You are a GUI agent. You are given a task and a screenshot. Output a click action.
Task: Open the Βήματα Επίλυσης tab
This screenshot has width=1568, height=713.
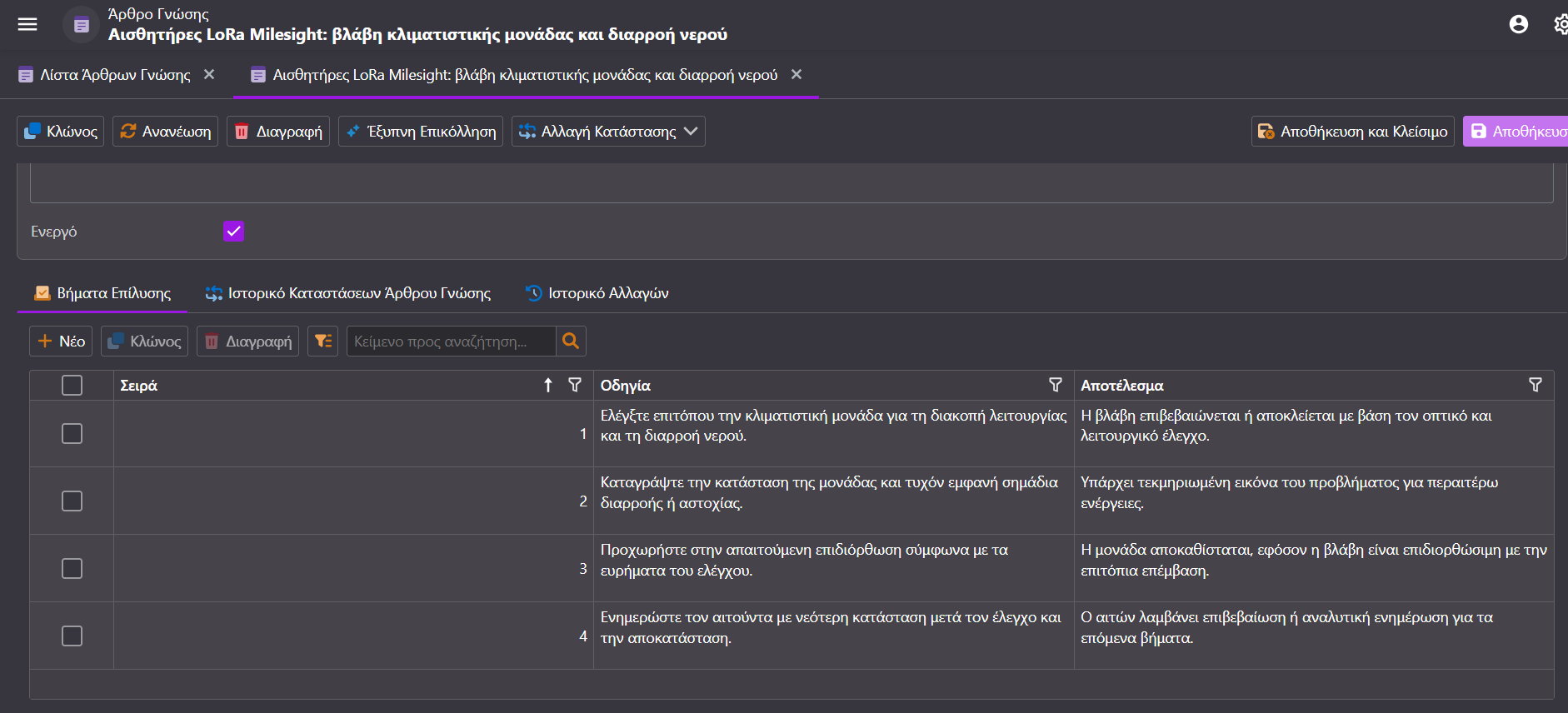pyautogui.click(x=102, y=293)
